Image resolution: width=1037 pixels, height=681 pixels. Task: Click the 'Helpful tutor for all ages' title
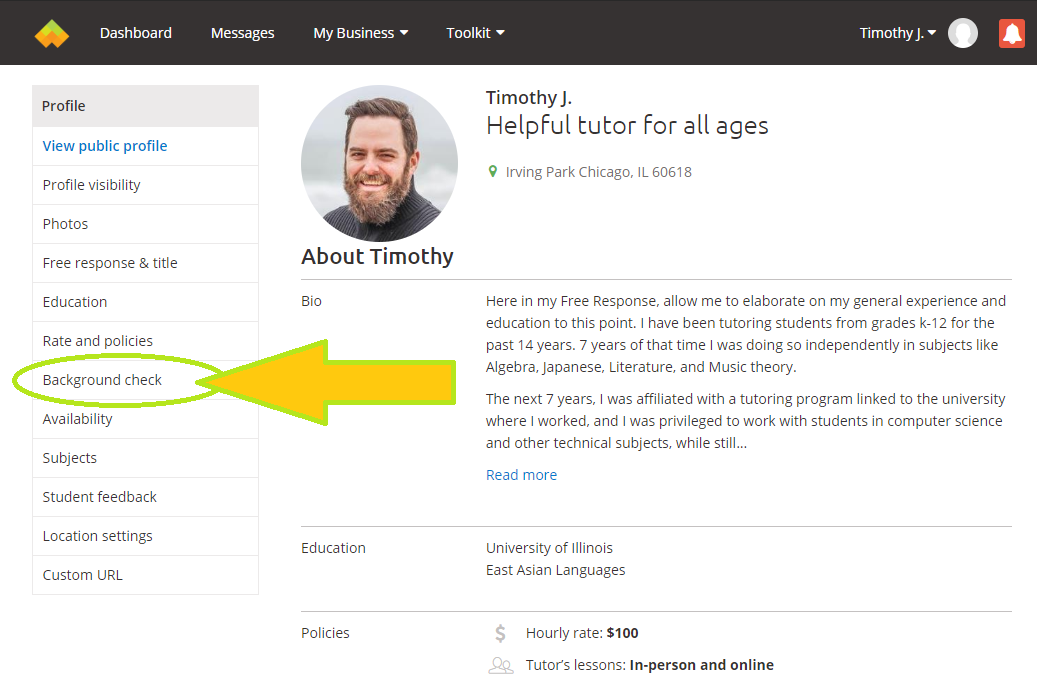click(627, 126)
